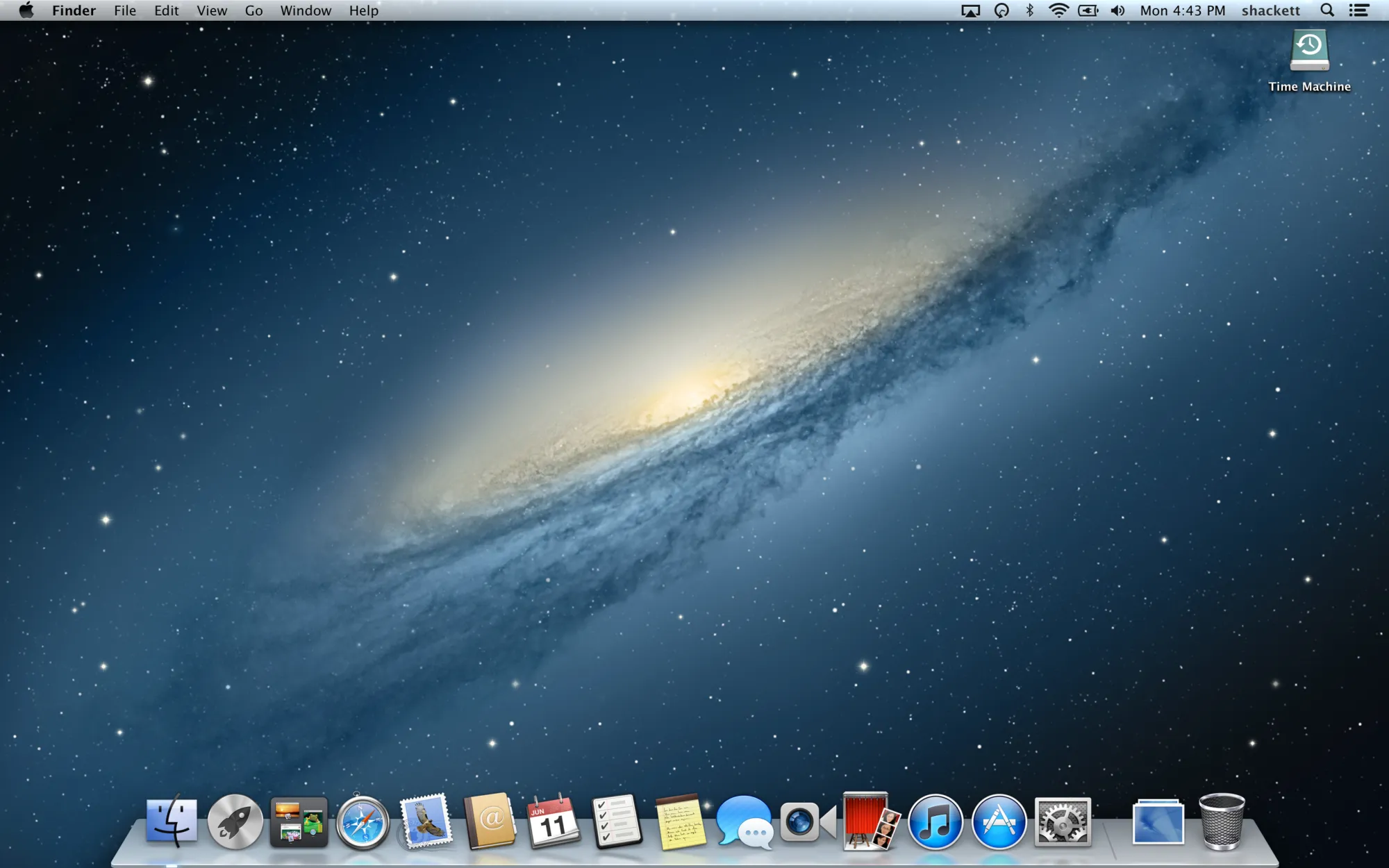The height and width of the screenshot is (868, 1389).
Task: Open the Apple menu
Action: coord(26,10)
